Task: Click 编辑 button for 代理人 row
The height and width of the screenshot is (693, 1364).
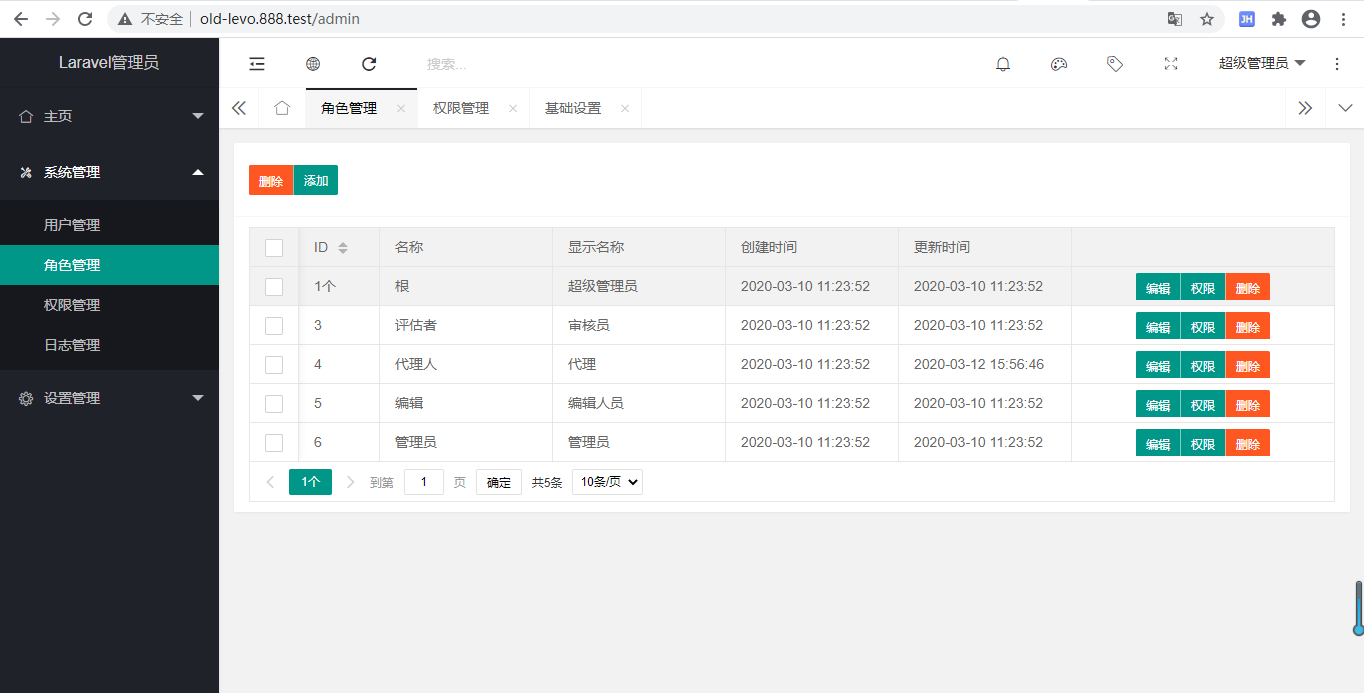Action: click(1157, 365)
